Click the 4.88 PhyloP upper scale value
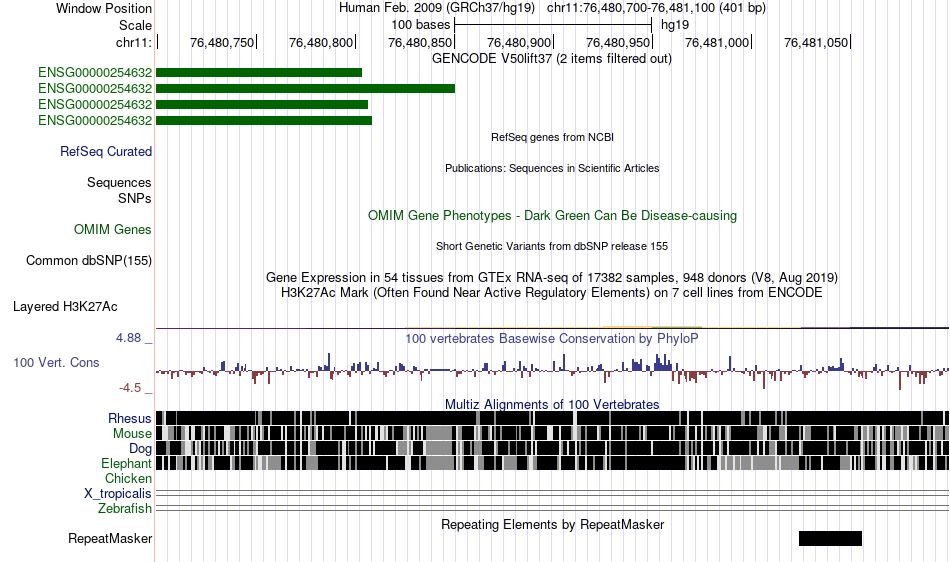 click(x=128, y=338)
